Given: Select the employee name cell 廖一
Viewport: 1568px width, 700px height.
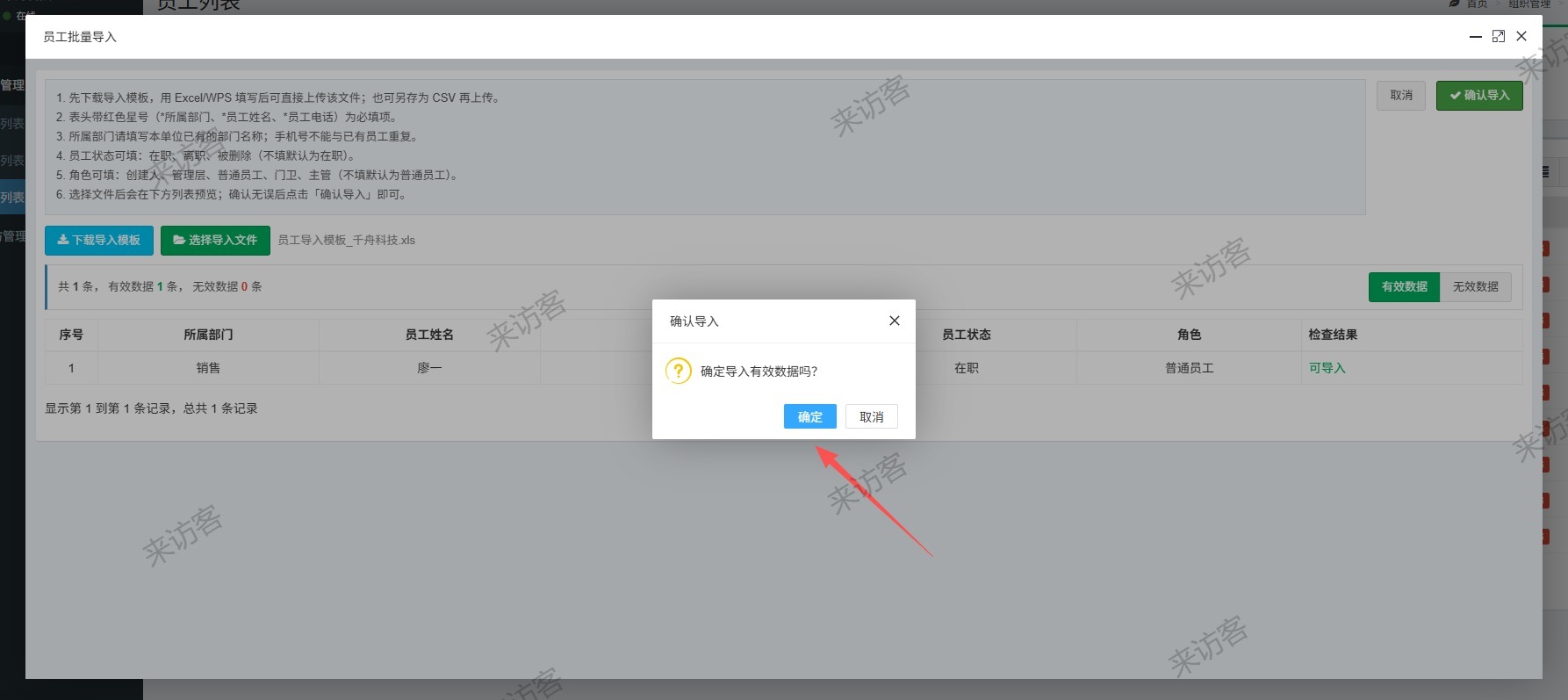Looking at the screenshot, I should 429,368.
